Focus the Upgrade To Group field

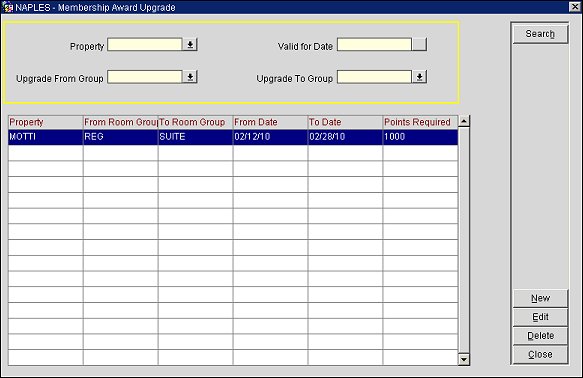[x=374, y=77]
